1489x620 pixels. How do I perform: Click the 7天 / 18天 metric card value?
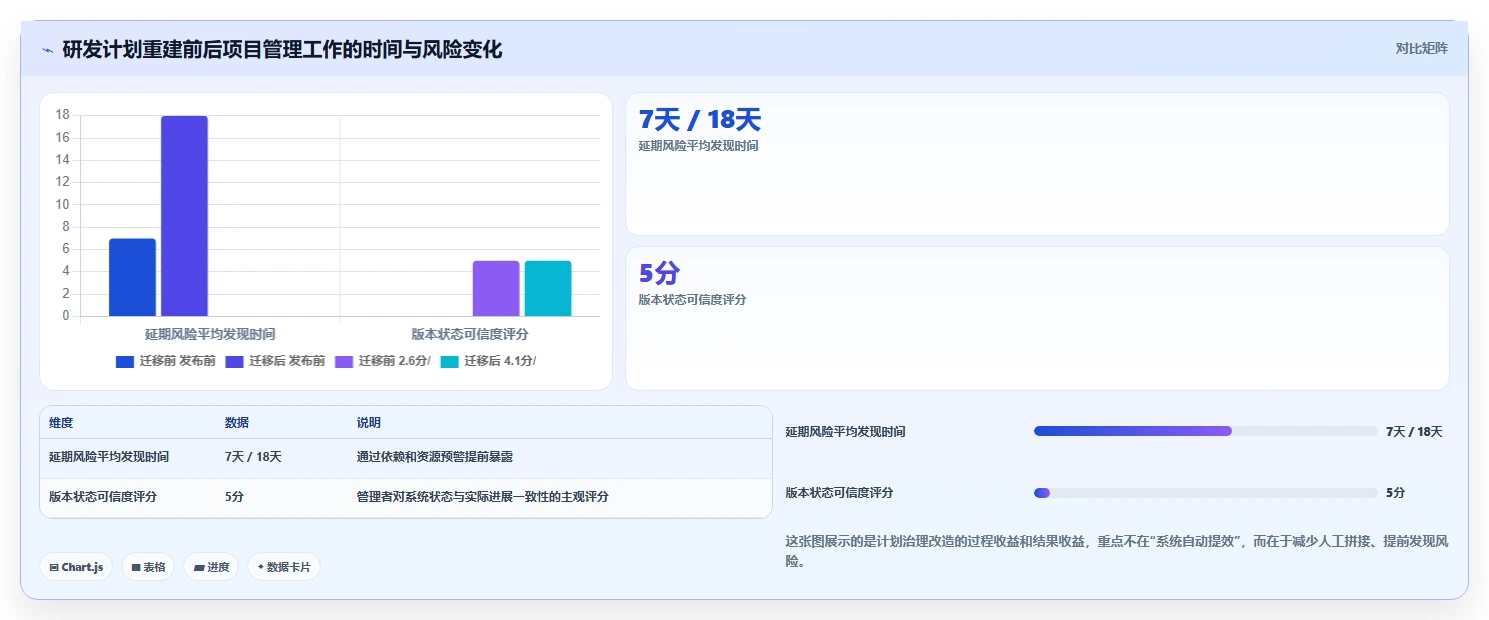tap(700, 120)
